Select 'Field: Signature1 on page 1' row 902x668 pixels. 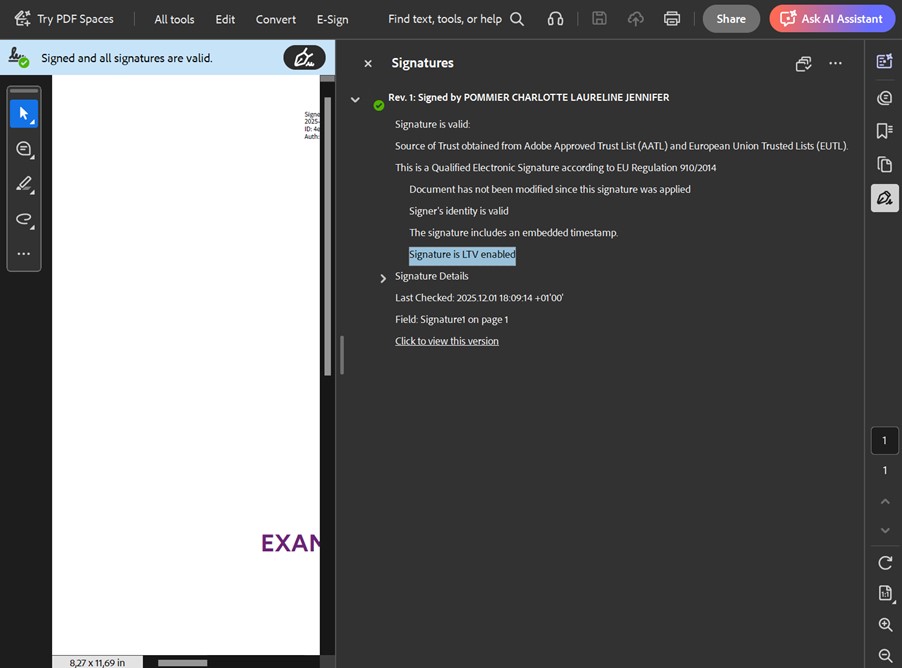(x=452, y=319)
